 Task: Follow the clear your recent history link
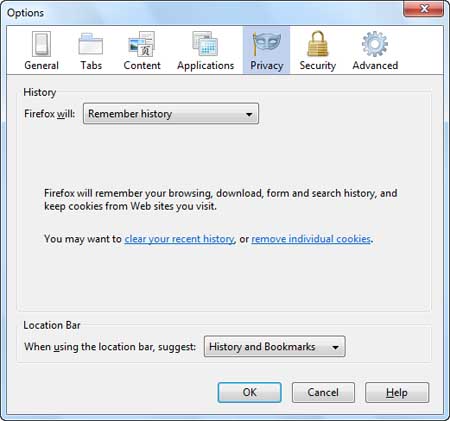179,239
